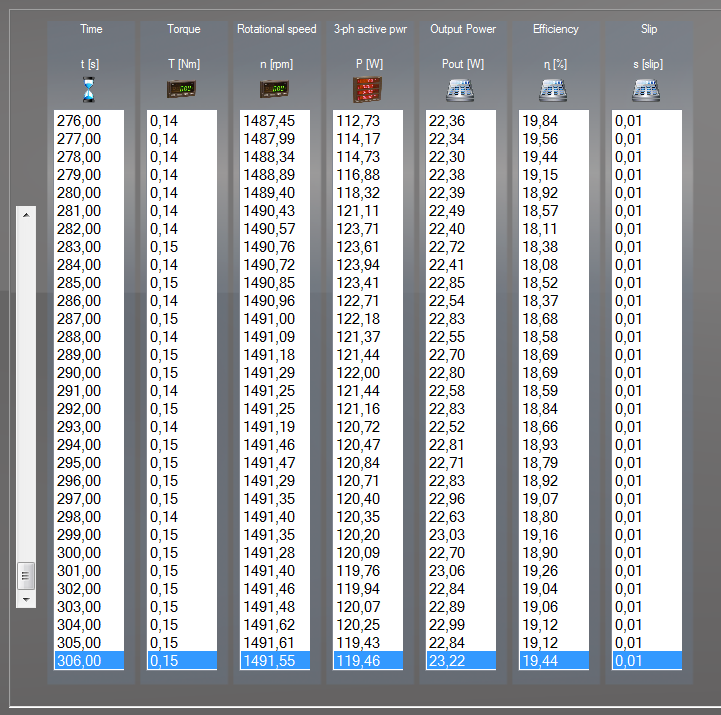
Task: Select the Efficiency column header
Action: coord(555,29)
